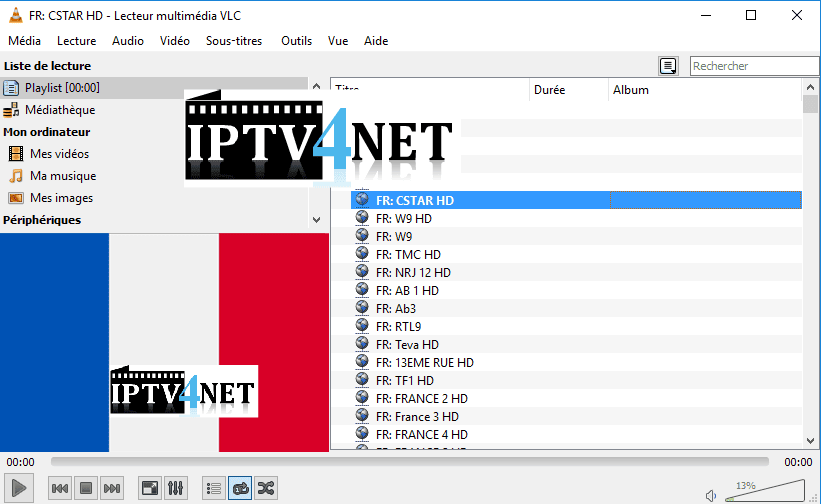The image size is (821, 504).
Task: Start playback with the Play button
Action: click(x=19, y=488)
